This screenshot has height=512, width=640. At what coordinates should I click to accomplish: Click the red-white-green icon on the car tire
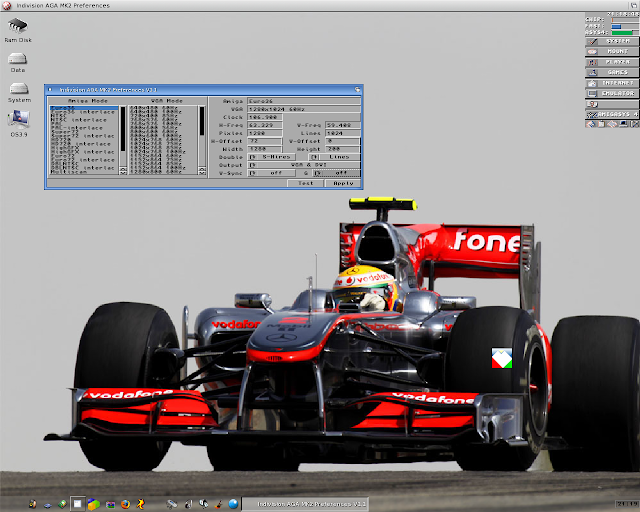(x=502, y=358)
